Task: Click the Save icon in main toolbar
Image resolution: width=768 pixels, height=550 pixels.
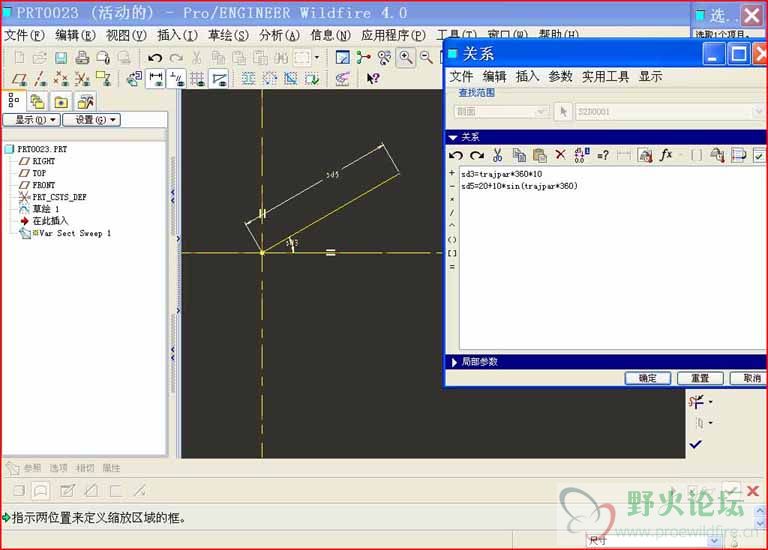Action: click(61, 58)
